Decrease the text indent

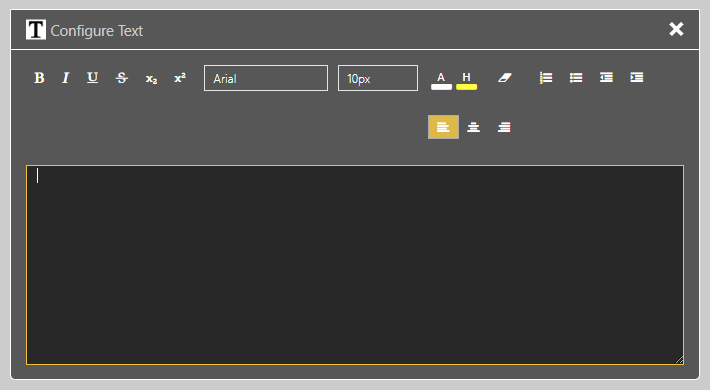coord(606,78)
